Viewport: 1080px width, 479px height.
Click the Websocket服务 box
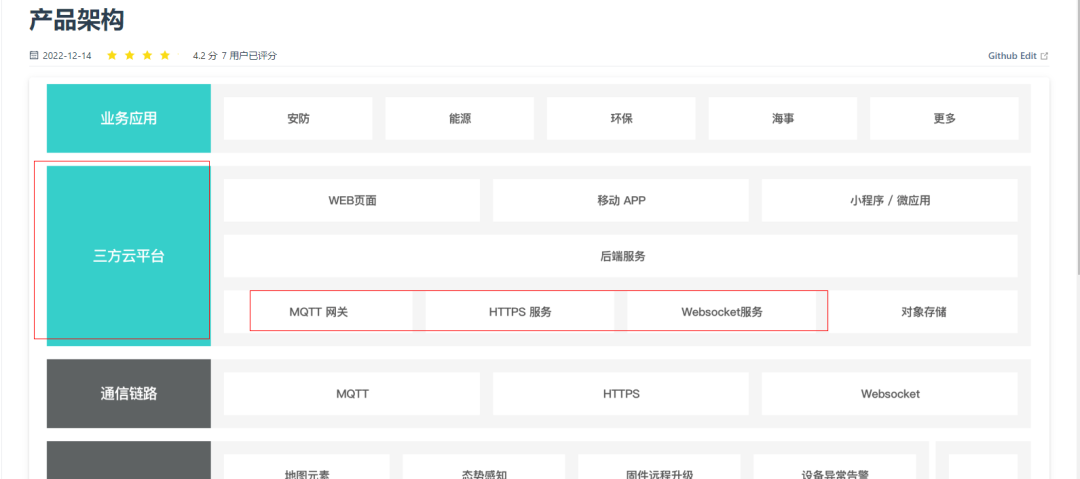point(722,312)
